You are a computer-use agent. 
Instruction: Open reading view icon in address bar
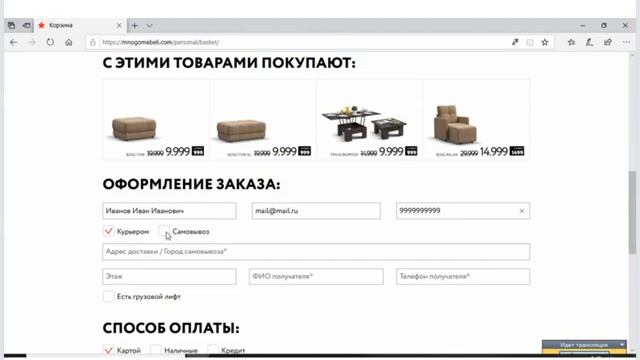coord(530,42)
